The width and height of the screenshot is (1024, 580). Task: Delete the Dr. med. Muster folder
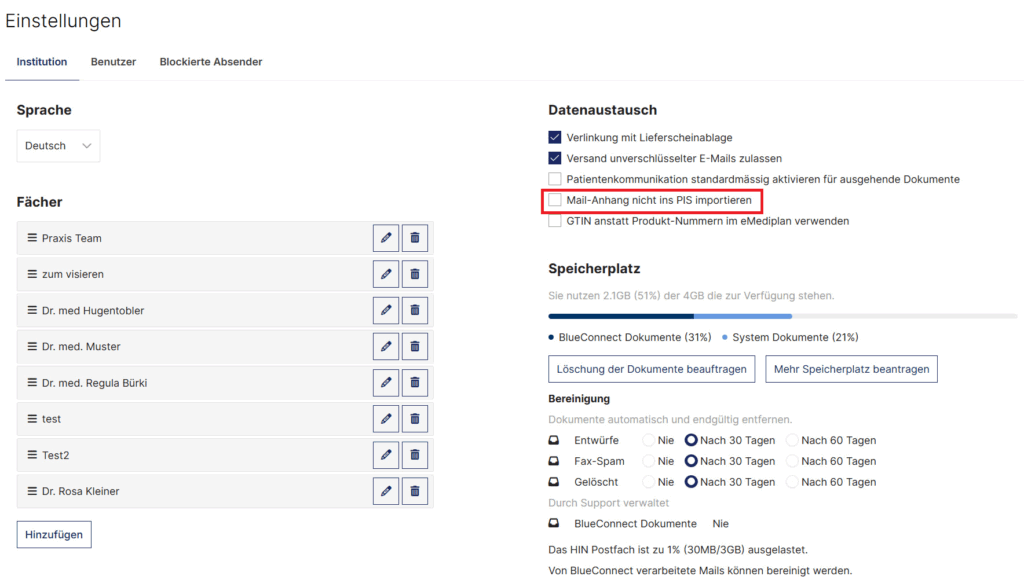tap(415, 346)
